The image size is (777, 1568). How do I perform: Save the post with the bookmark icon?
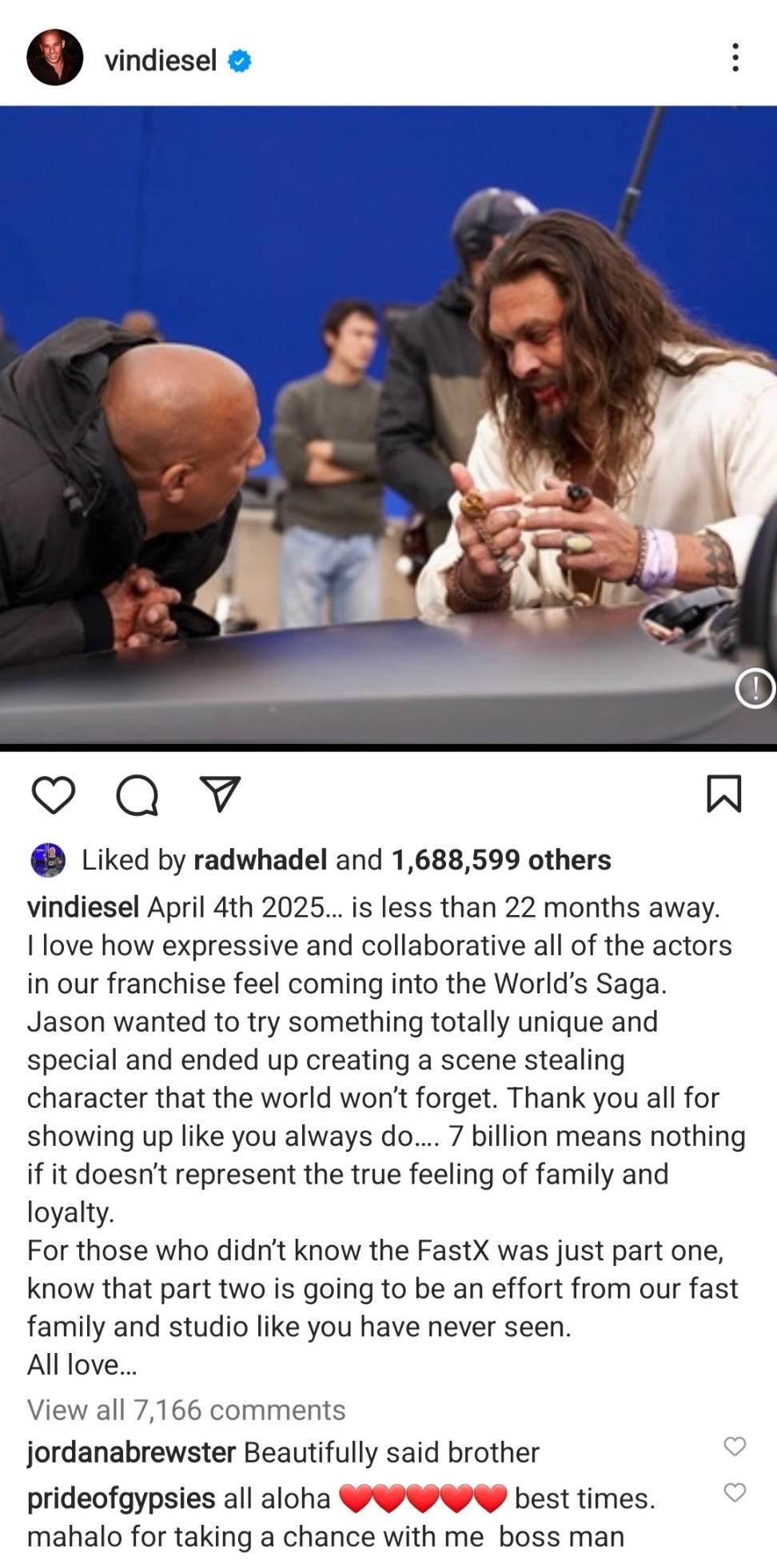click(724, 794)
